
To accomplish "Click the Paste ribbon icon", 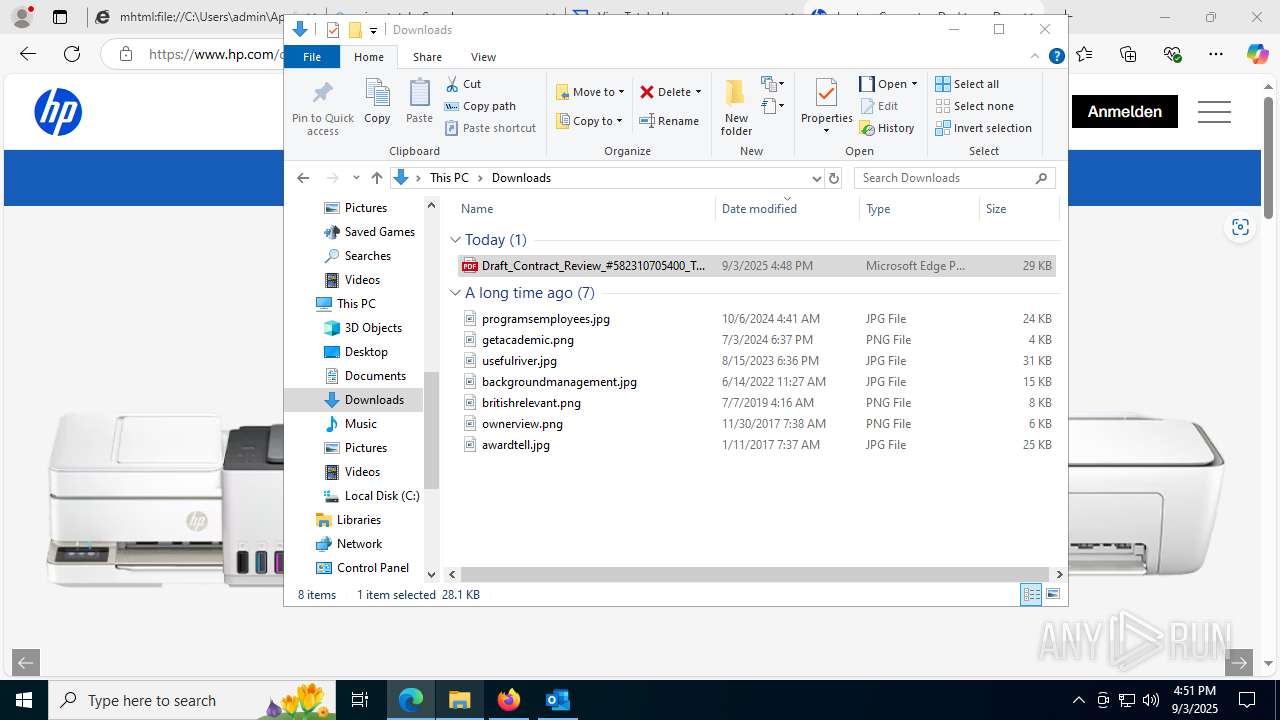I will 419,102.
